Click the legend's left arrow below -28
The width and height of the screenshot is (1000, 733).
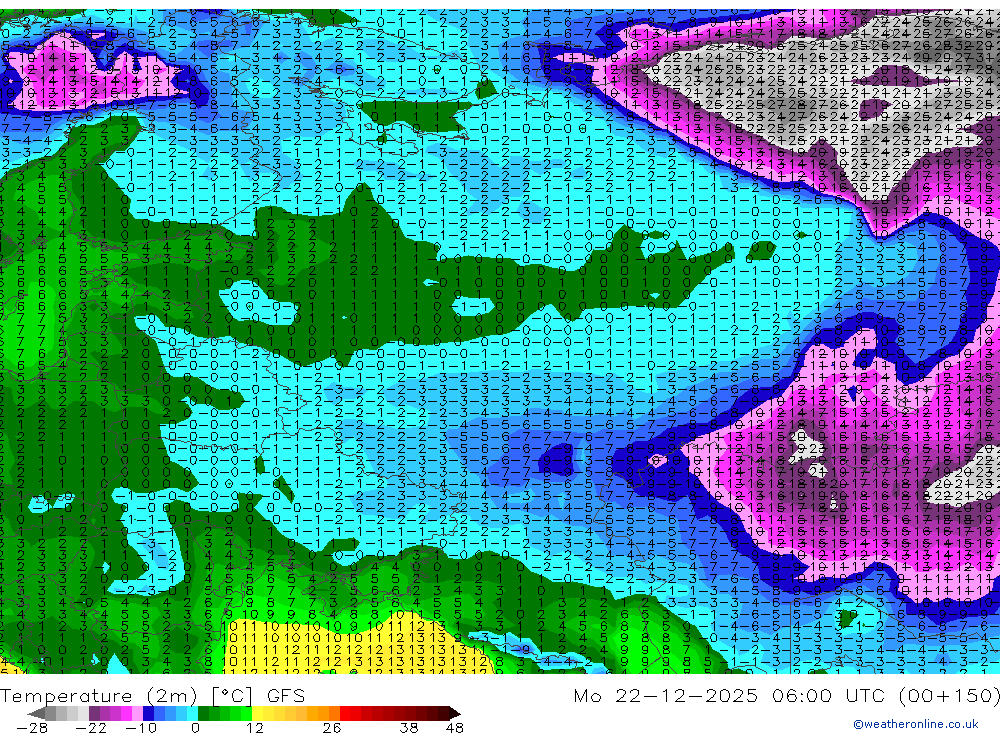click(36, 714)
